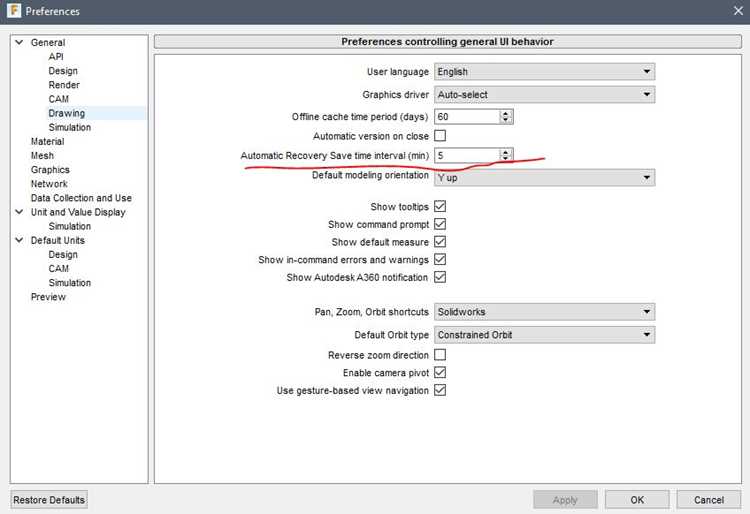Viewport: 750px width, 514px height.
Task: Select Default Units item
Action: [57, 240]
